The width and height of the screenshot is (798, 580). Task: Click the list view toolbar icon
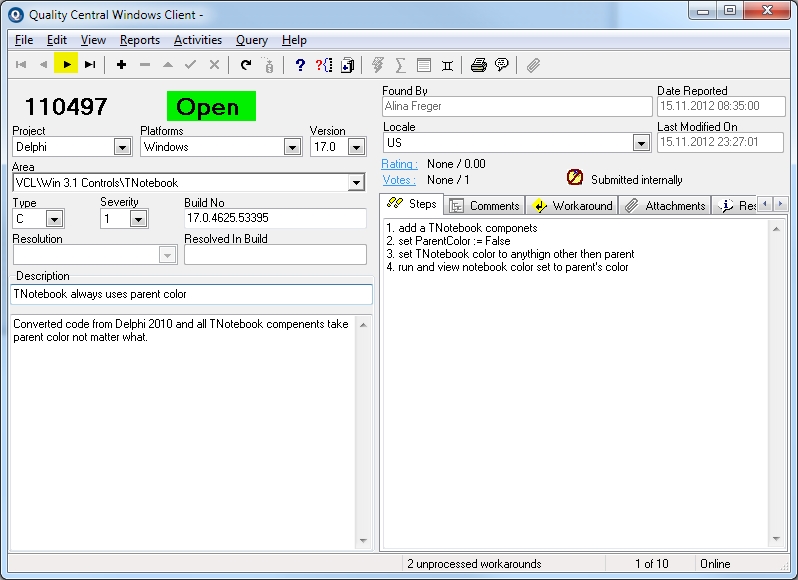pyautogui.click(x=424, y=65)
